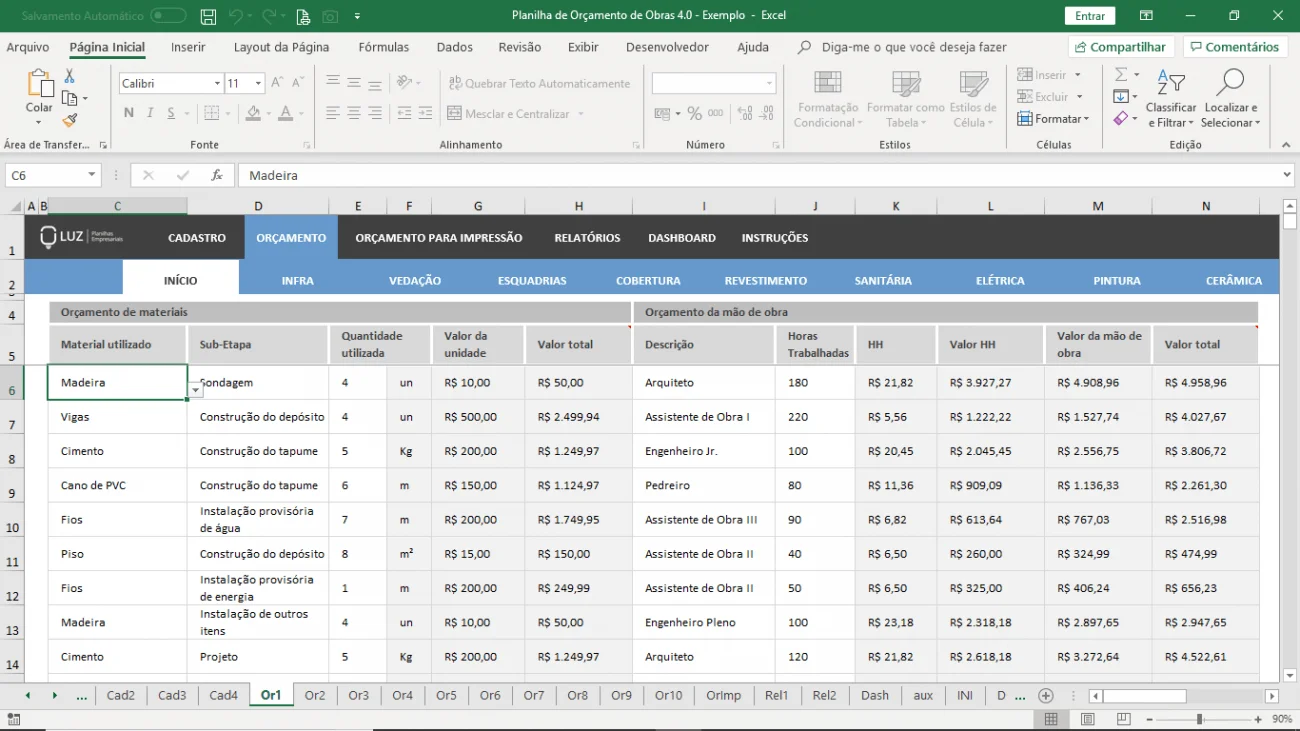Image resolution: width=1300 pixels, height=731 pixels.
Task: Expand the Name Box C6 dropdown
Action: [92, 175]
